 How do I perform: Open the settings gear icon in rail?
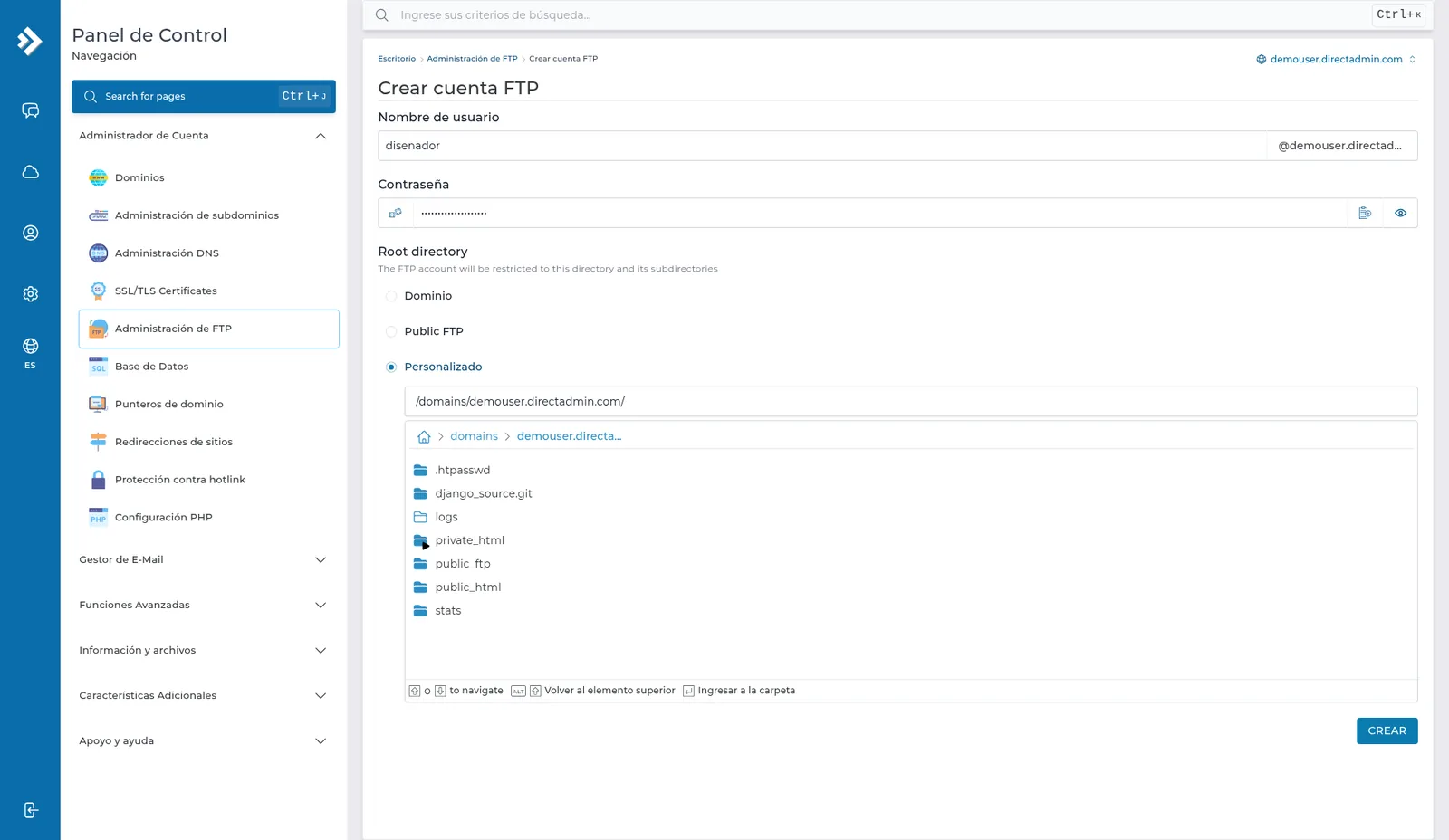pyautogui.click(x=30, y=294)
